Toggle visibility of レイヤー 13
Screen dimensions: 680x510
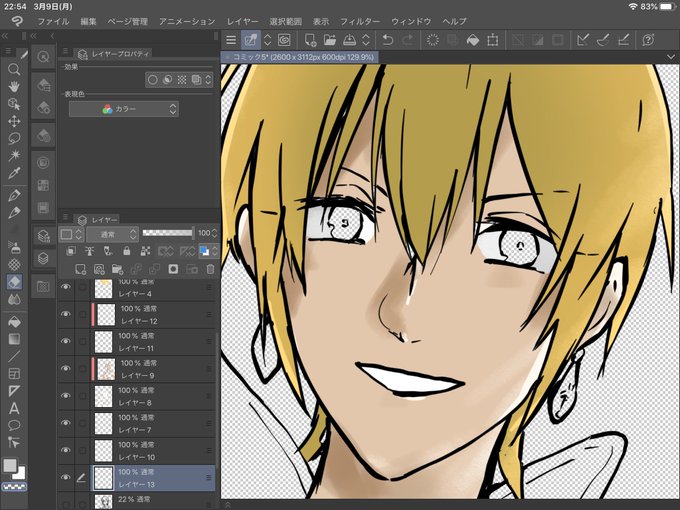click(66, 477)
